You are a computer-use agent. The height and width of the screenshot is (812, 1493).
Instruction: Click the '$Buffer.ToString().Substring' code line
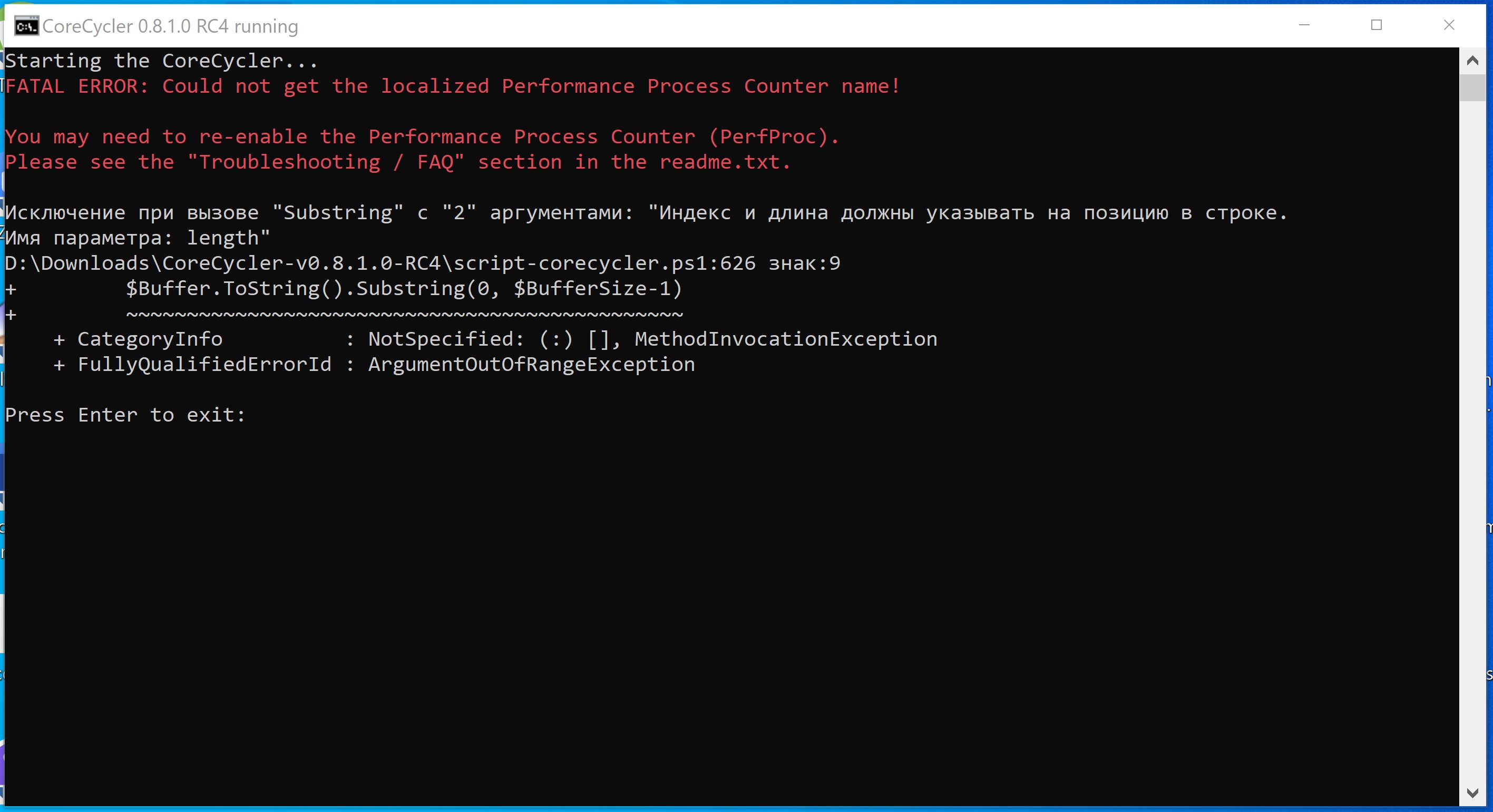[403, 289]
